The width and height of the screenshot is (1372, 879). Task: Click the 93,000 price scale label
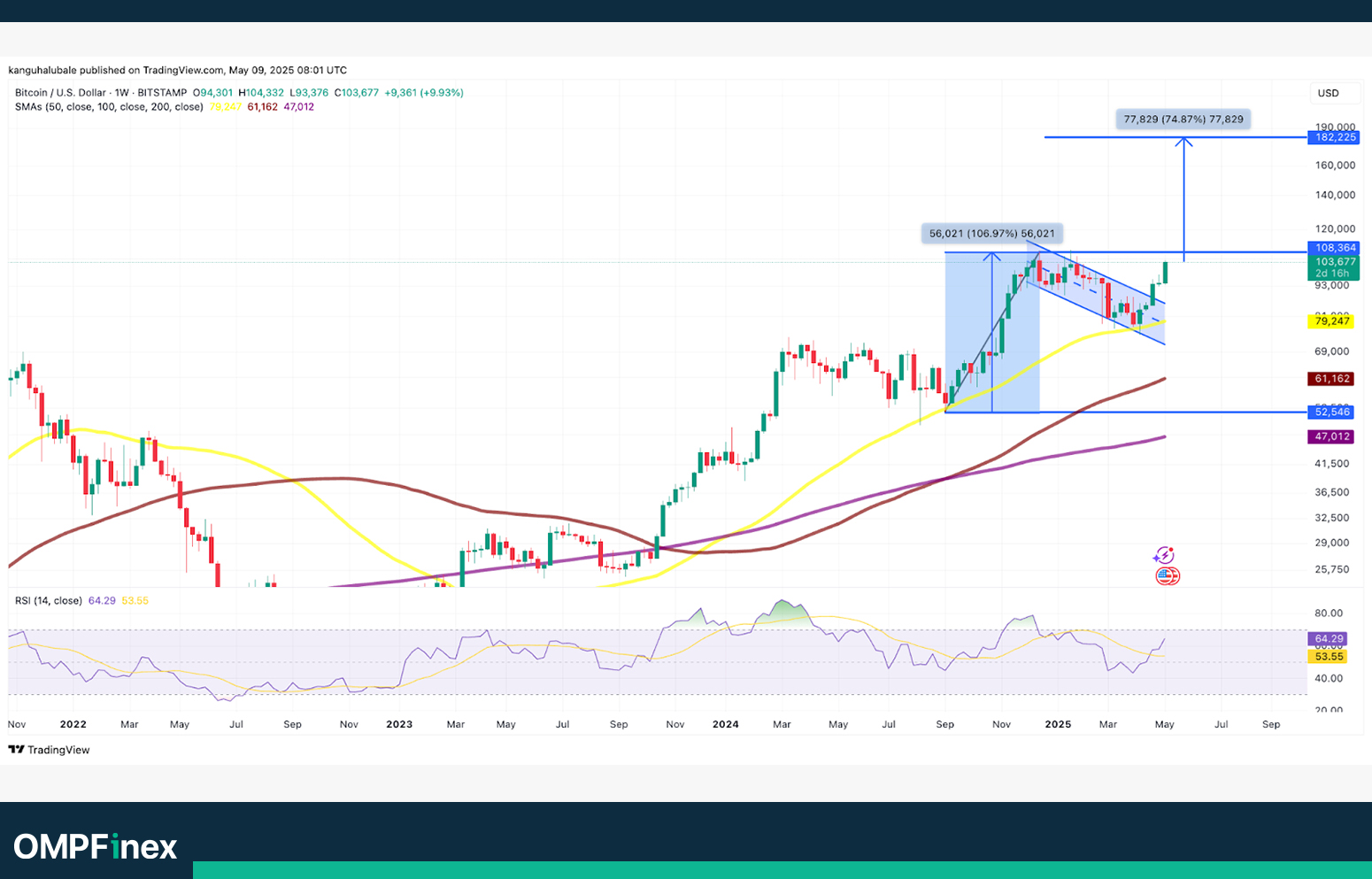[x=1332, y=286]
